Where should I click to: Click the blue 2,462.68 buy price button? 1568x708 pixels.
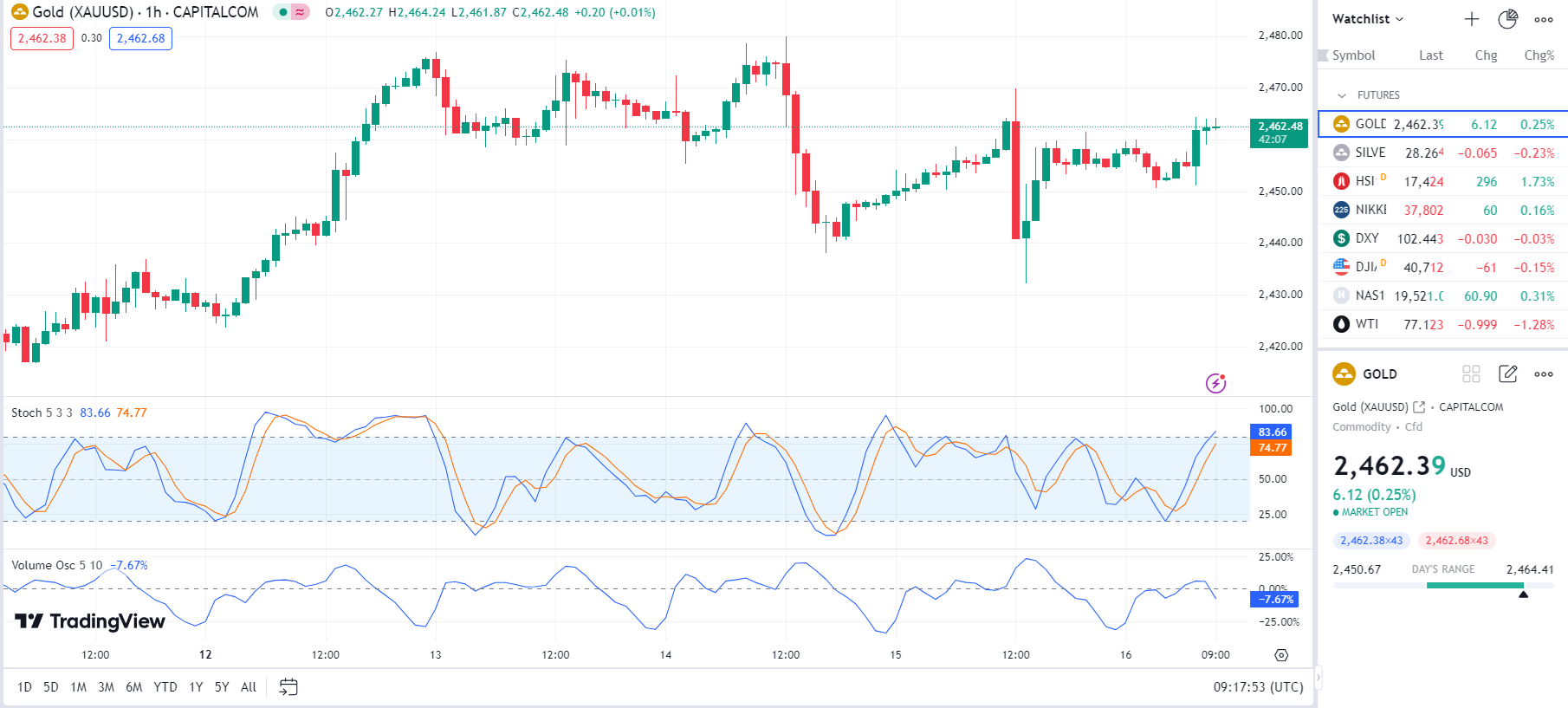click(x=140, y=38)
